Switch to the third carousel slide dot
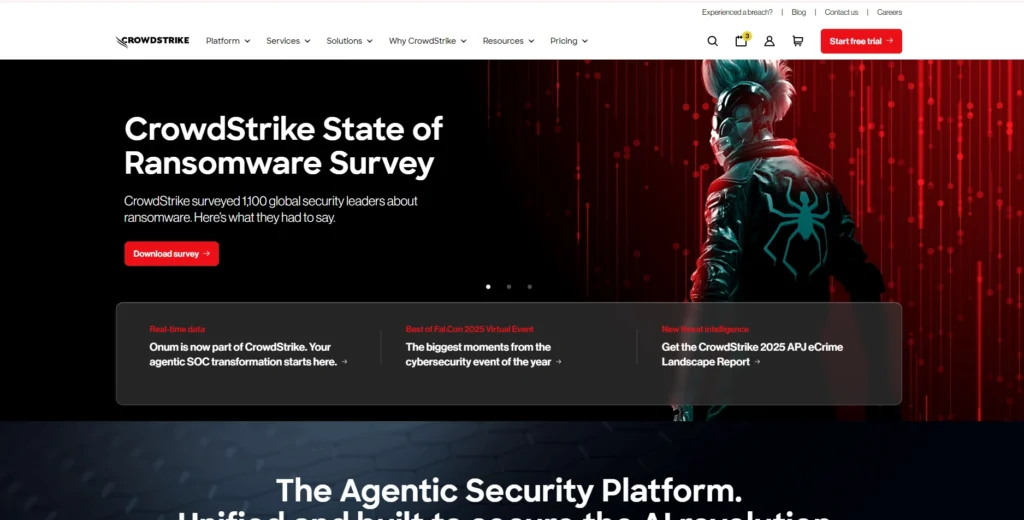Image resolution: width=1024 pixels, height=520 pixels. pos(530,287)
